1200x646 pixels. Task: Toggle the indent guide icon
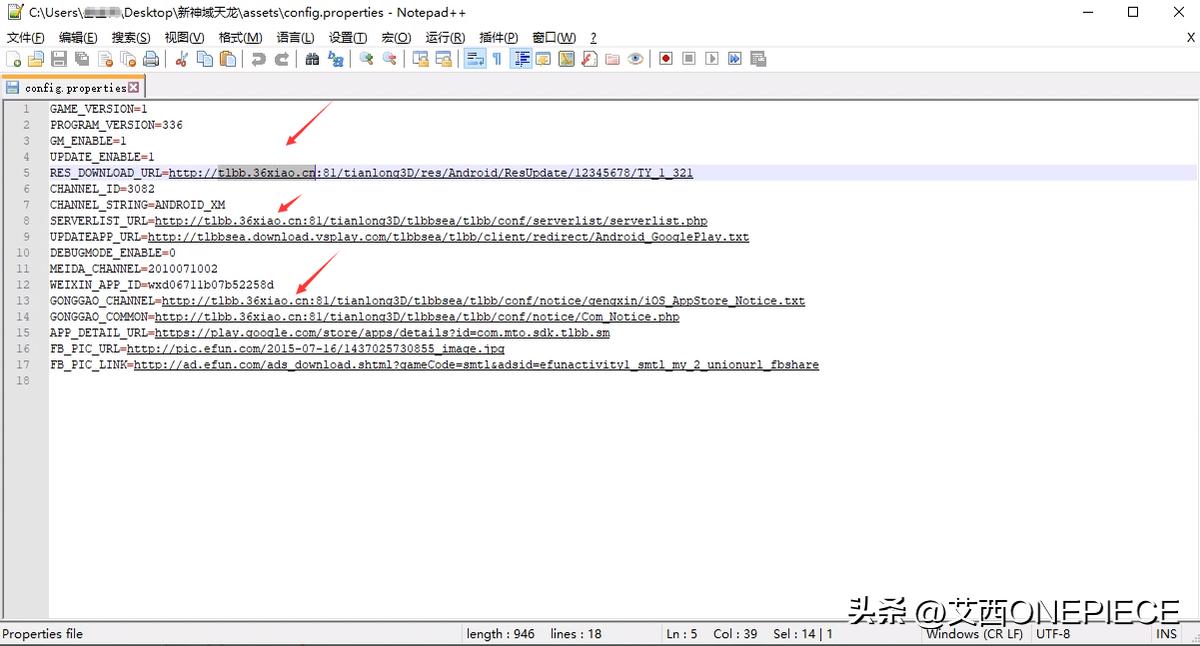[521, 59]
